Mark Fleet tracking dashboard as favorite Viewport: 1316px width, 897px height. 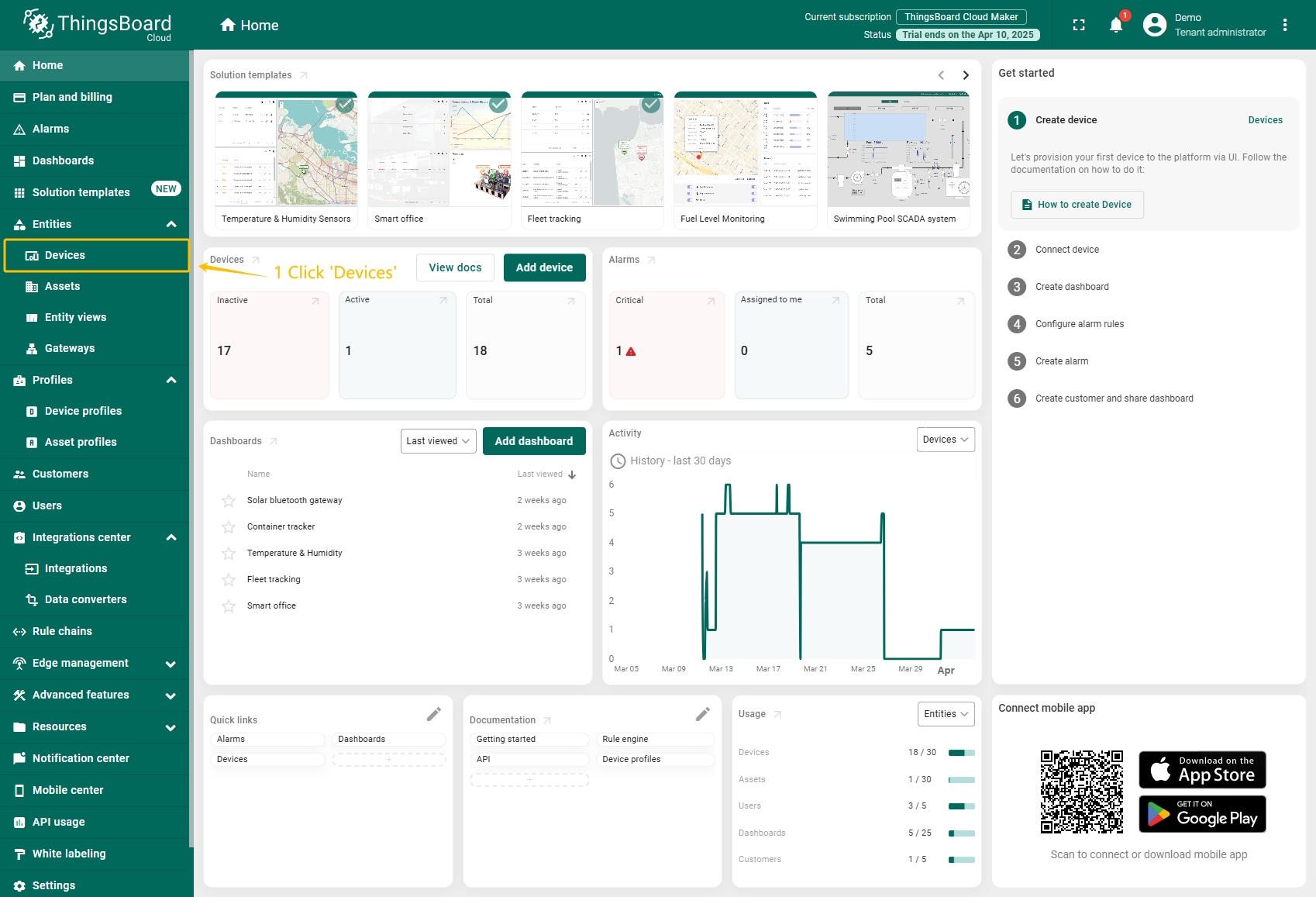coord(229,580)
